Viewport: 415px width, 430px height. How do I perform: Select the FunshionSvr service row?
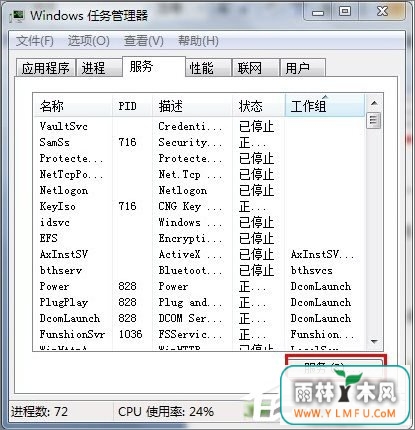tap(199, 334)
